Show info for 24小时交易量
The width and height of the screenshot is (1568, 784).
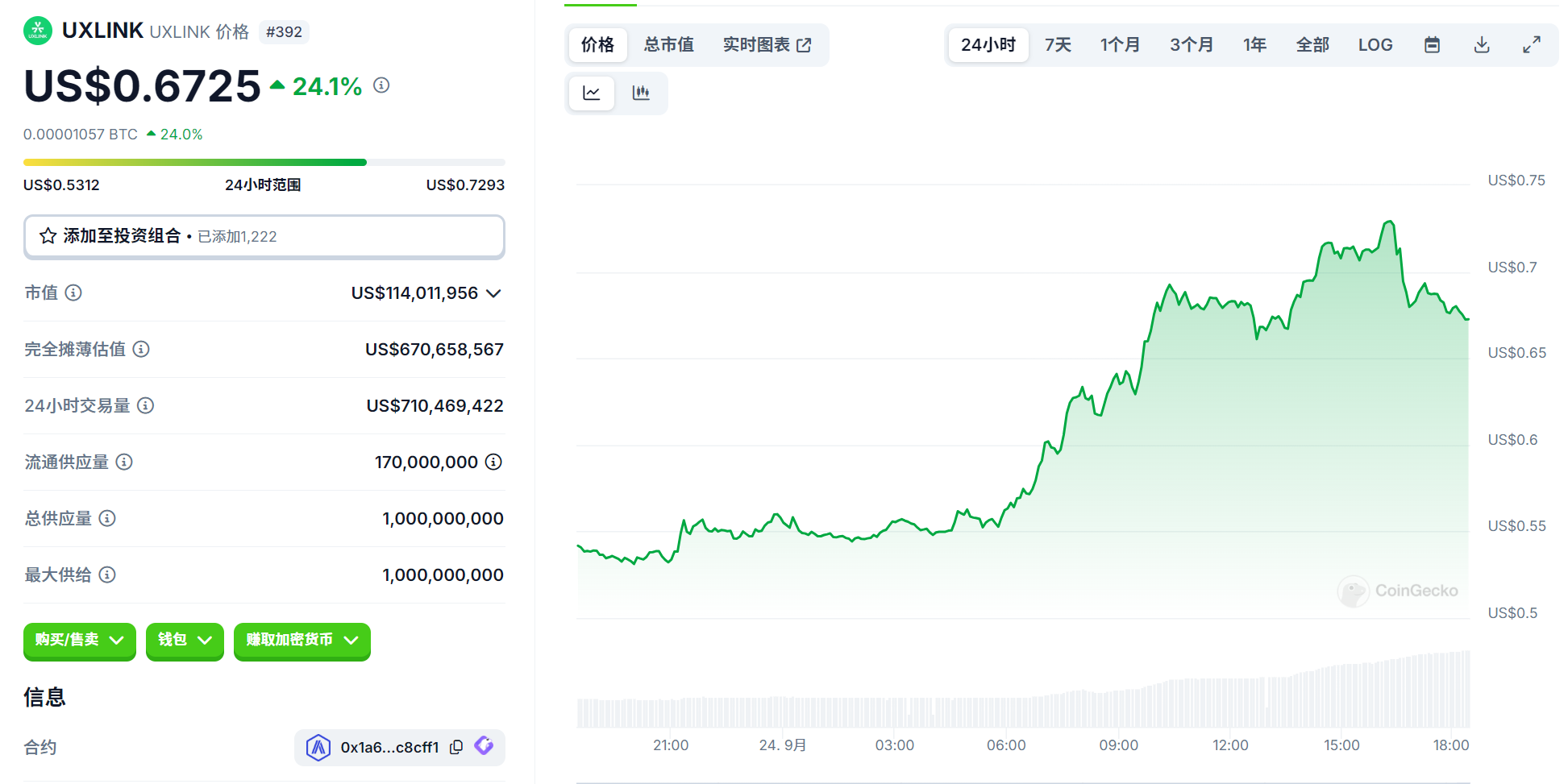point(145,406)
